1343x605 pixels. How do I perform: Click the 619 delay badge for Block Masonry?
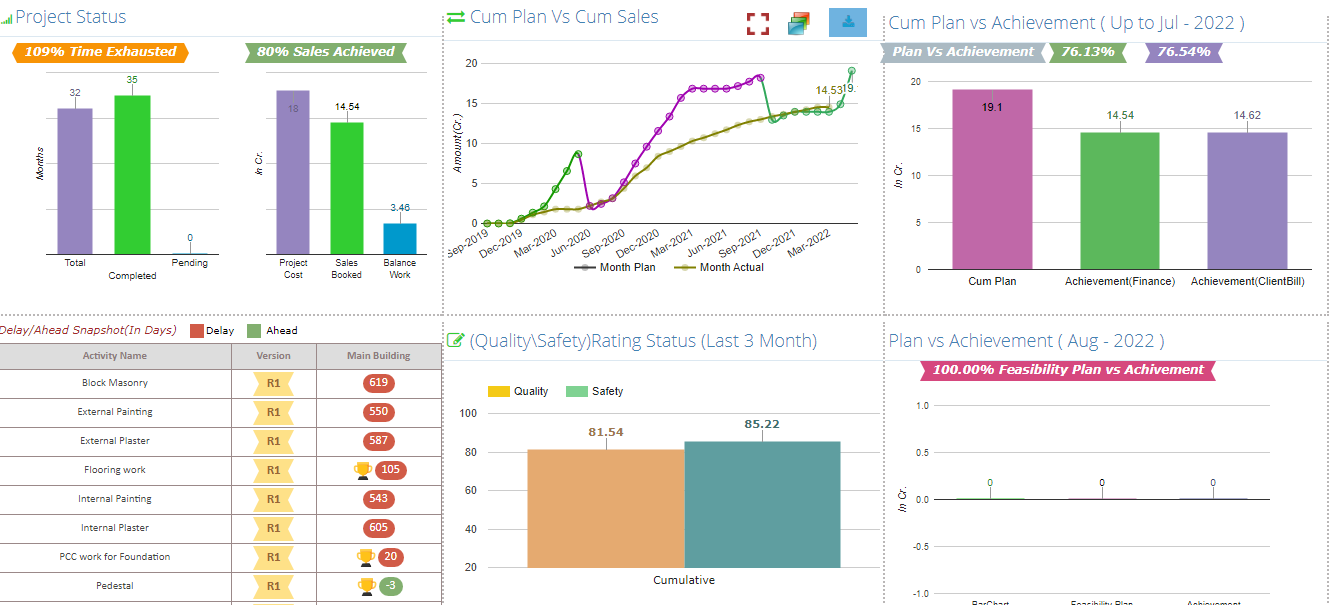[378, 383]
